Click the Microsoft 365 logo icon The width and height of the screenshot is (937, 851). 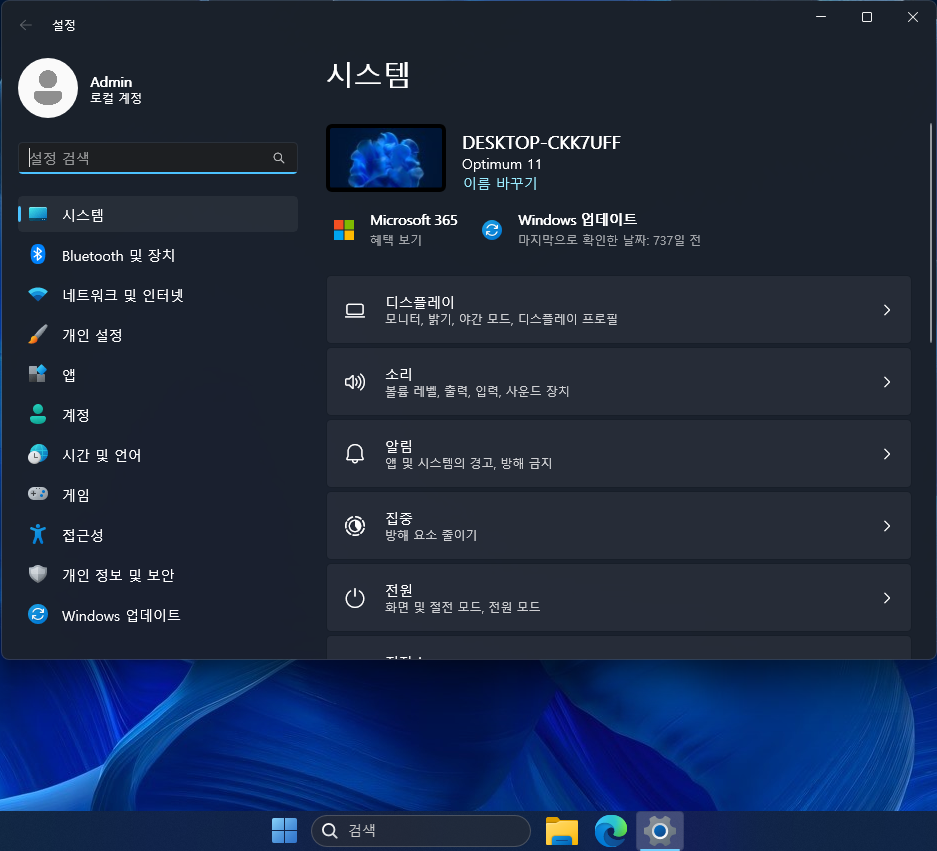[344, 229]
